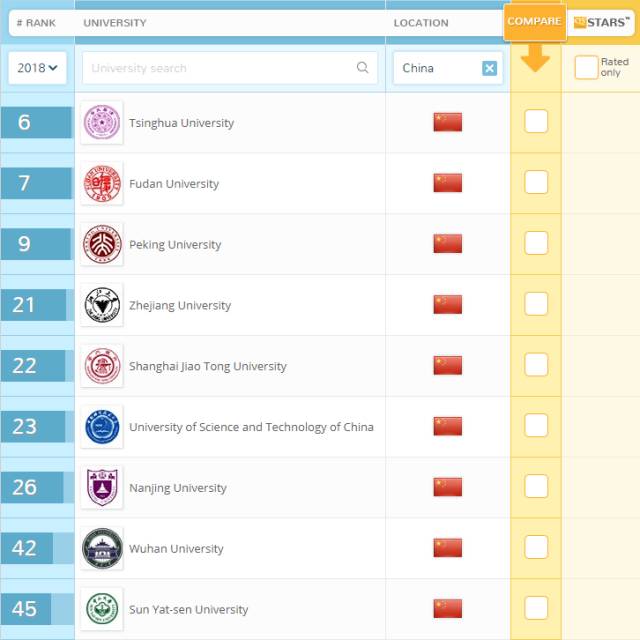The image size is (640, 640).
Task: Click China flag in Nanjing row
Action: (448, 487)
